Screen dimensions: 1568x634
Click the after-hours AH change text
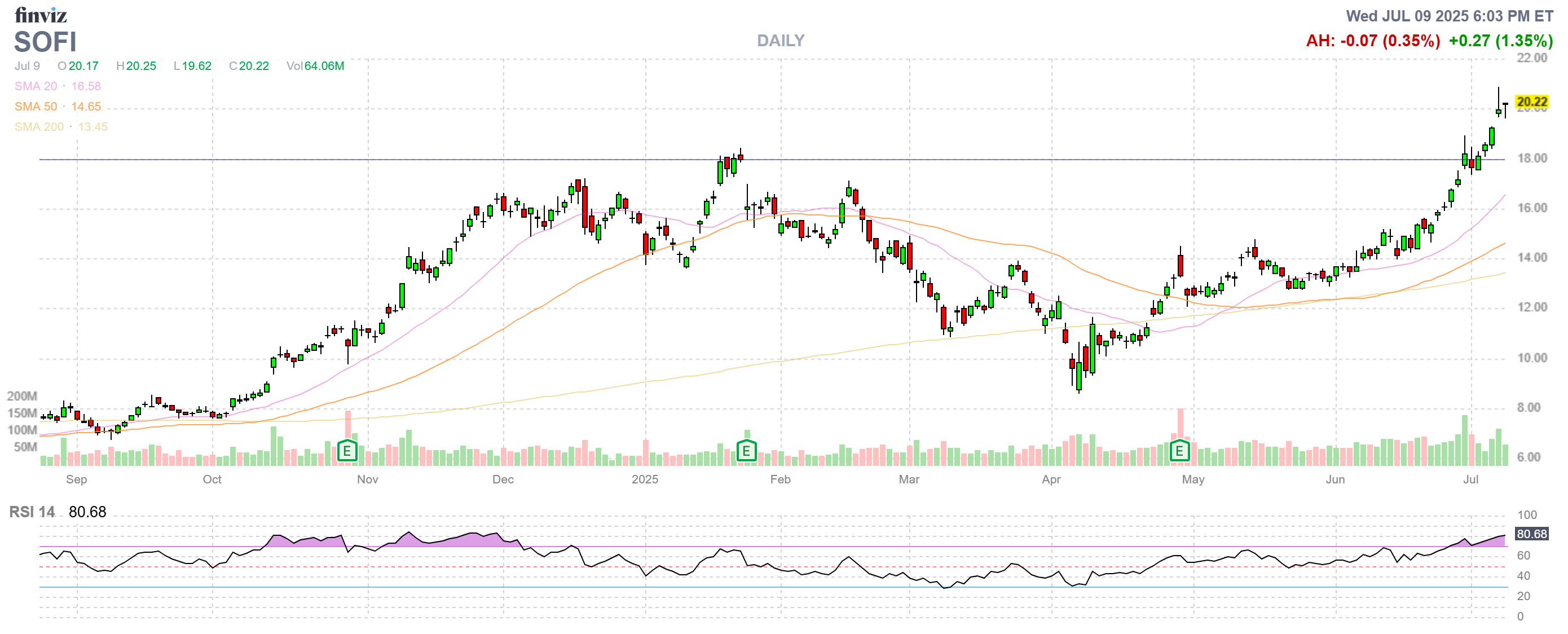click(1373, 41)
